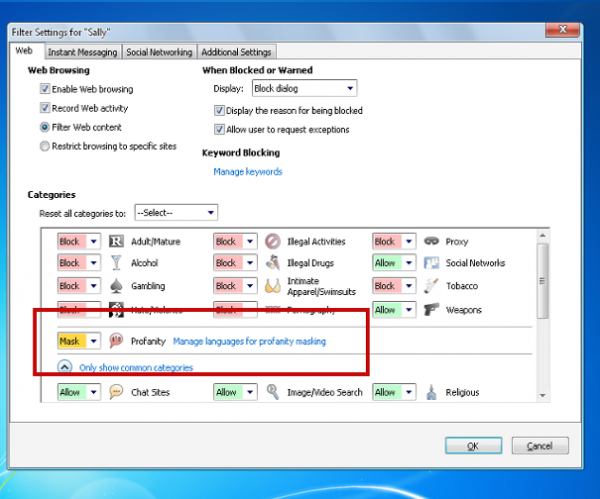Click the Religious church icon

click(x=431, y=392)
